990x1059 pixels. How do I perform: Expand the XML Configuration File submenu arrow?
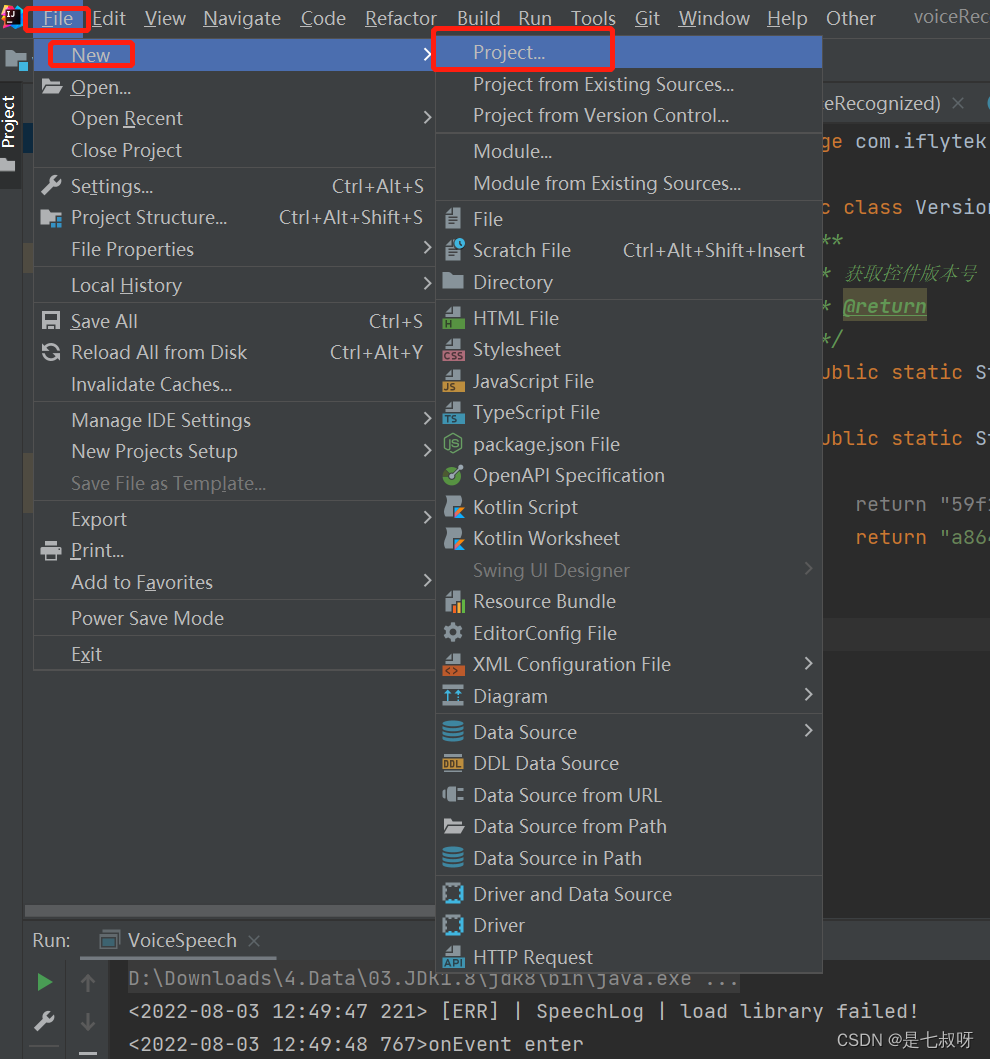click(808, 663)
